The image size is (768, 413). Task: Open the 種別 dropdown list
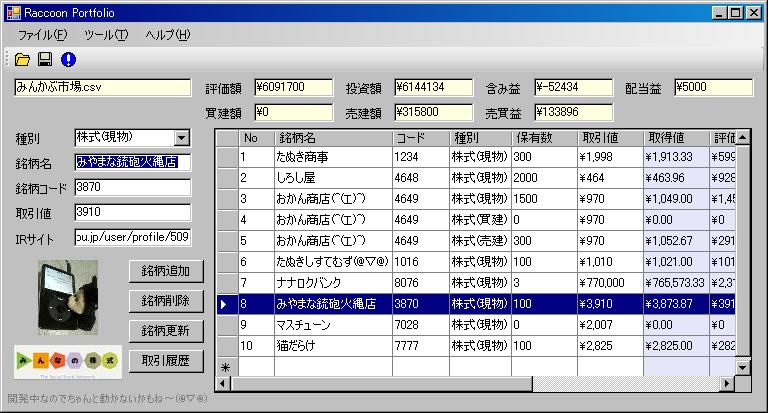(181, 138)
